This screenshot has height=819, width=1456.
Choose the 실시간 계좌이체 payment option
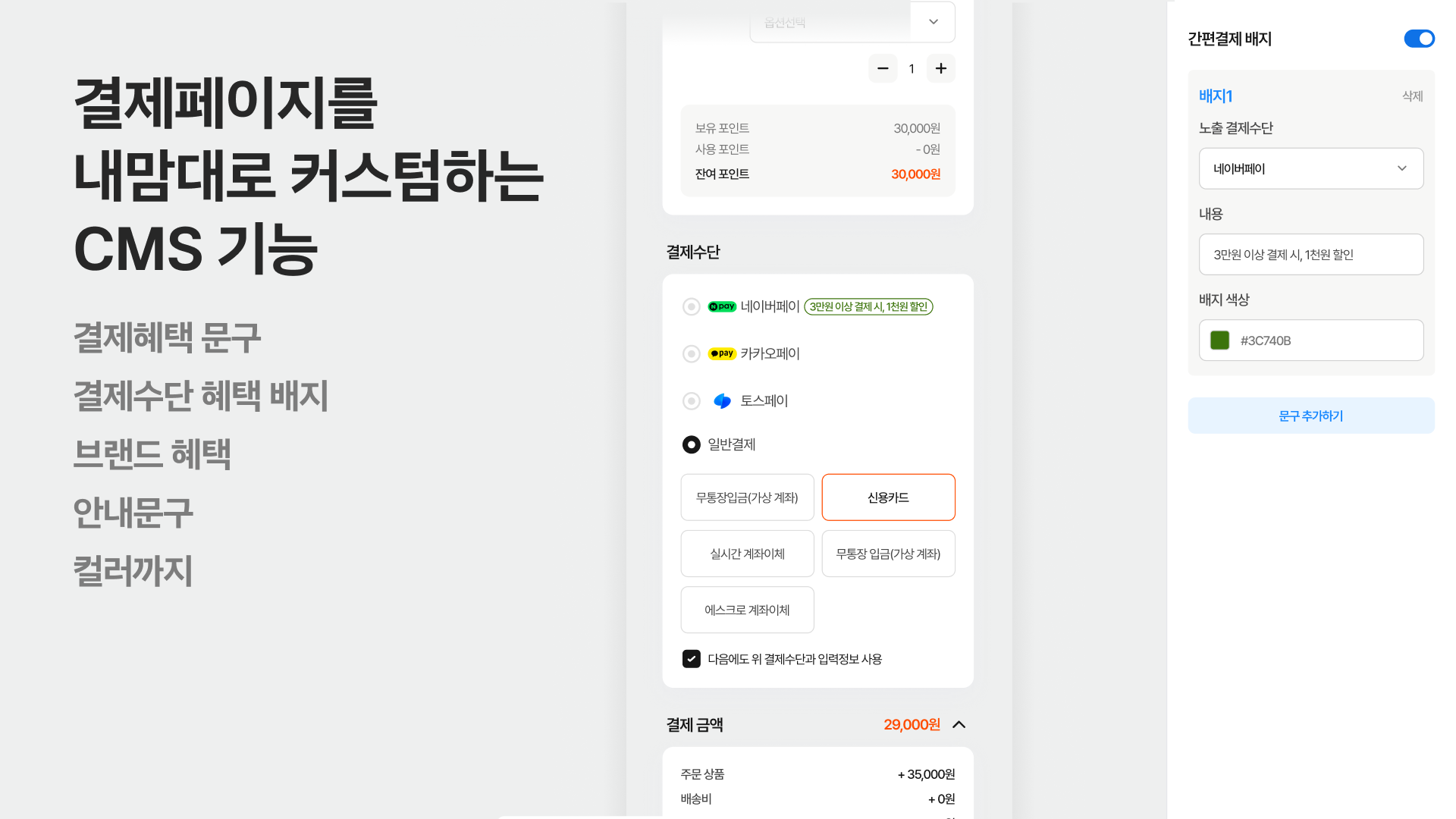[747, 554]
